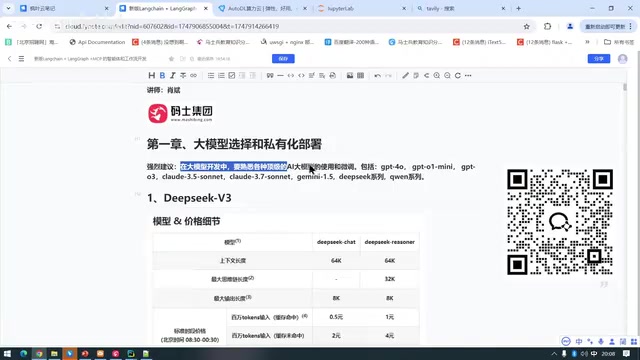Show hidden system tray icons chevron

[x=554, y=353]
